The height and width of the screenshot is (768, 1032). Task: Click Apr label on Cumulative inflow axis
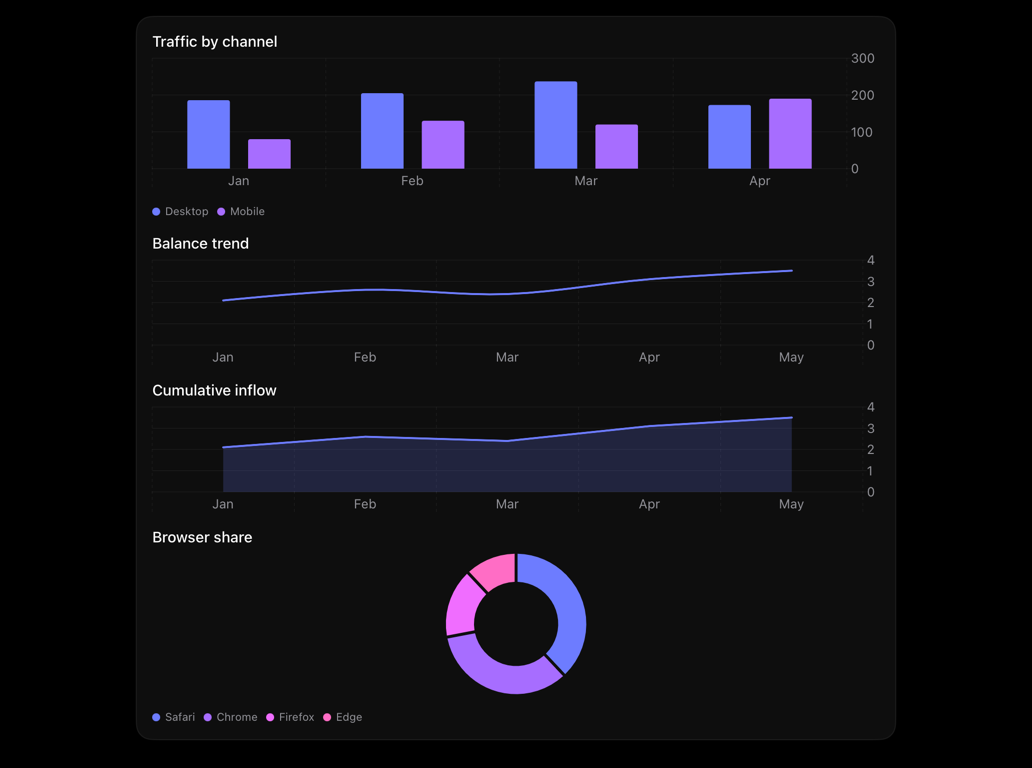click(649, 503)
